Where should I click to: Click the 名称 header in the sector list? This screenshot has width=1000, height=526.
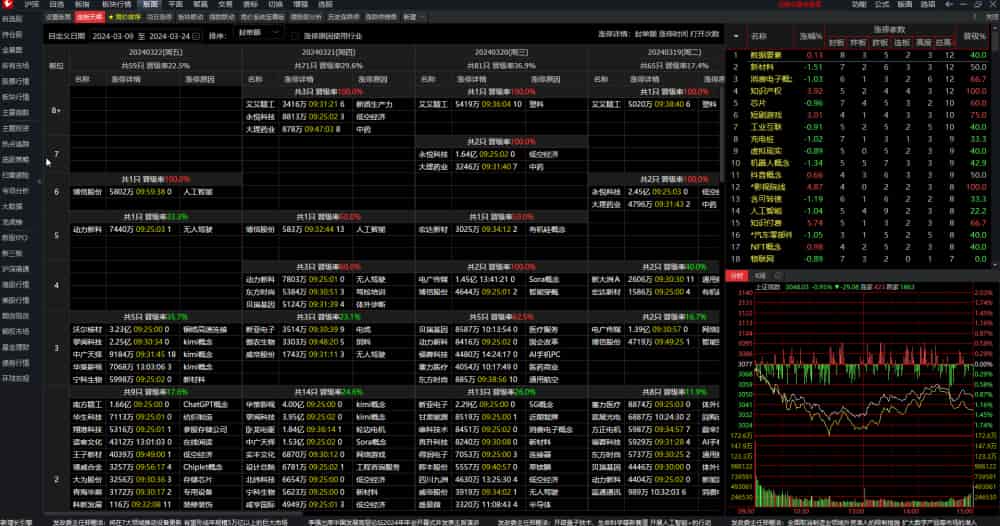759,36
